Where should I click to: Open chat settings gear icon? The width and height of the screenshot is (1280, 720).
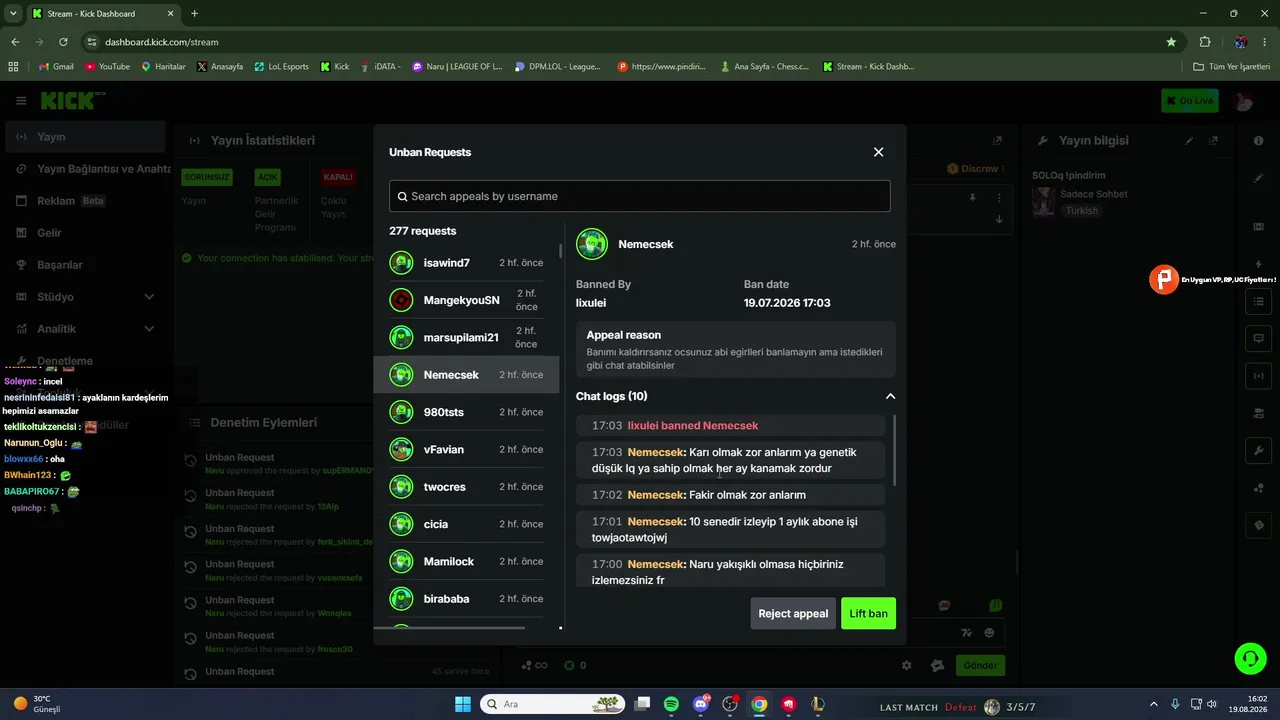pyautogui.click(x=907, y=665)
